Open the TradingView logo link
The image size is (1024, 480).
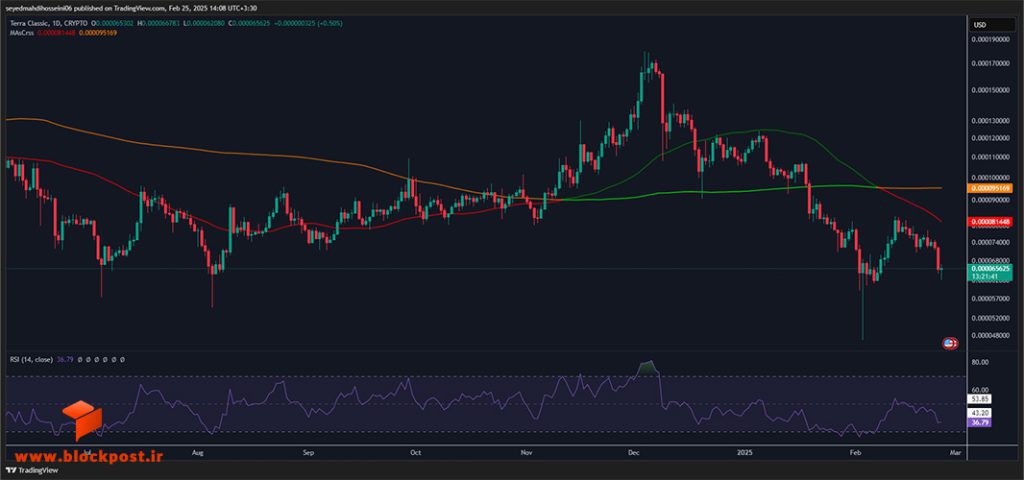pos(32,471)
